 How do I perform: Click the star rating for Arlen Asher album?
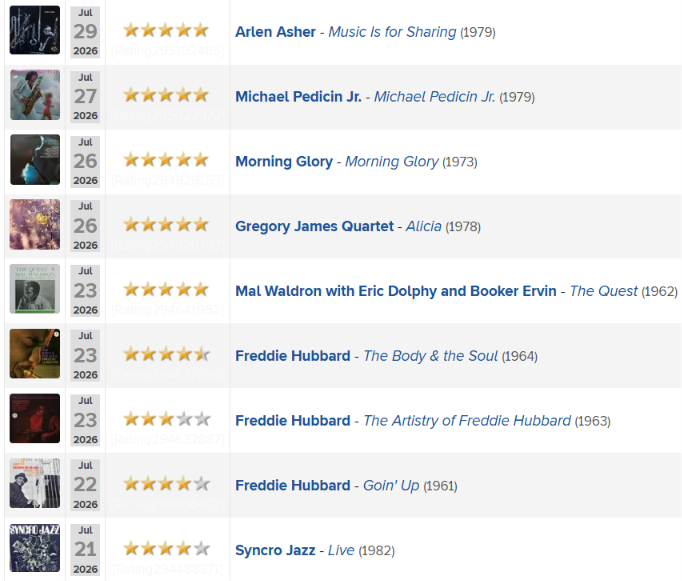click(166, 30)
